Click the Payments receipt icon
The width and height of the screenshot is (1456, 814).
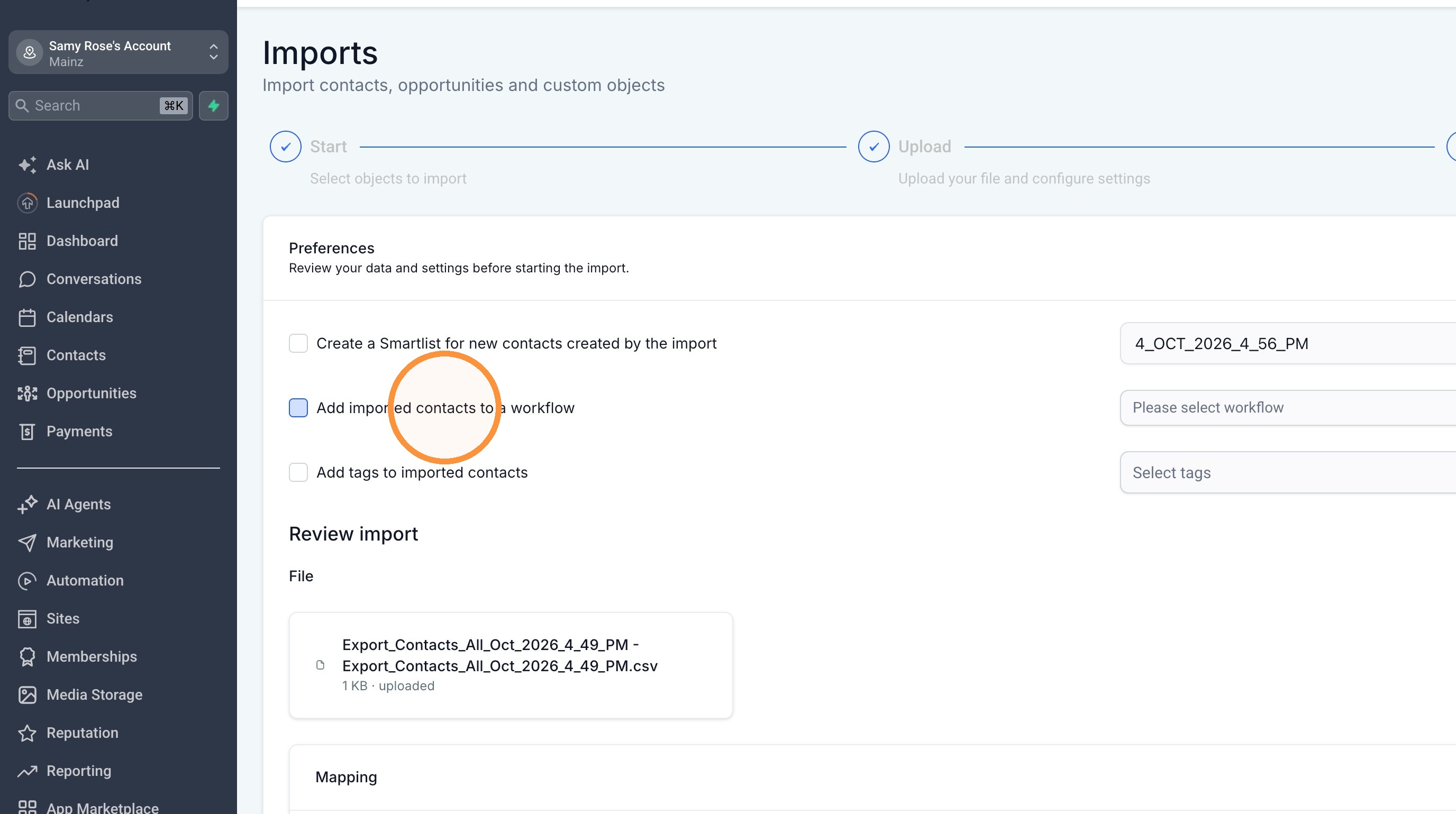click(x=27, y=432)
